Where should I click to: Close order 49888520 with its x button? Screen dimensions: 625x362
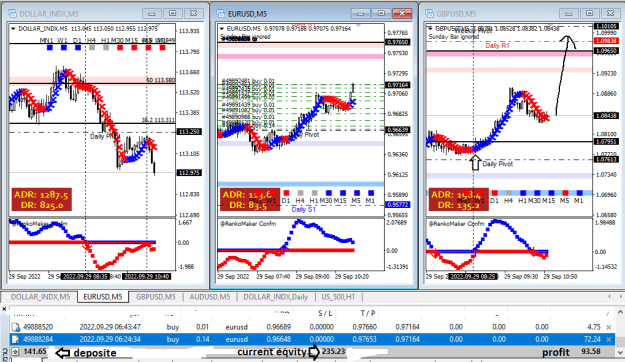[609, 327]
